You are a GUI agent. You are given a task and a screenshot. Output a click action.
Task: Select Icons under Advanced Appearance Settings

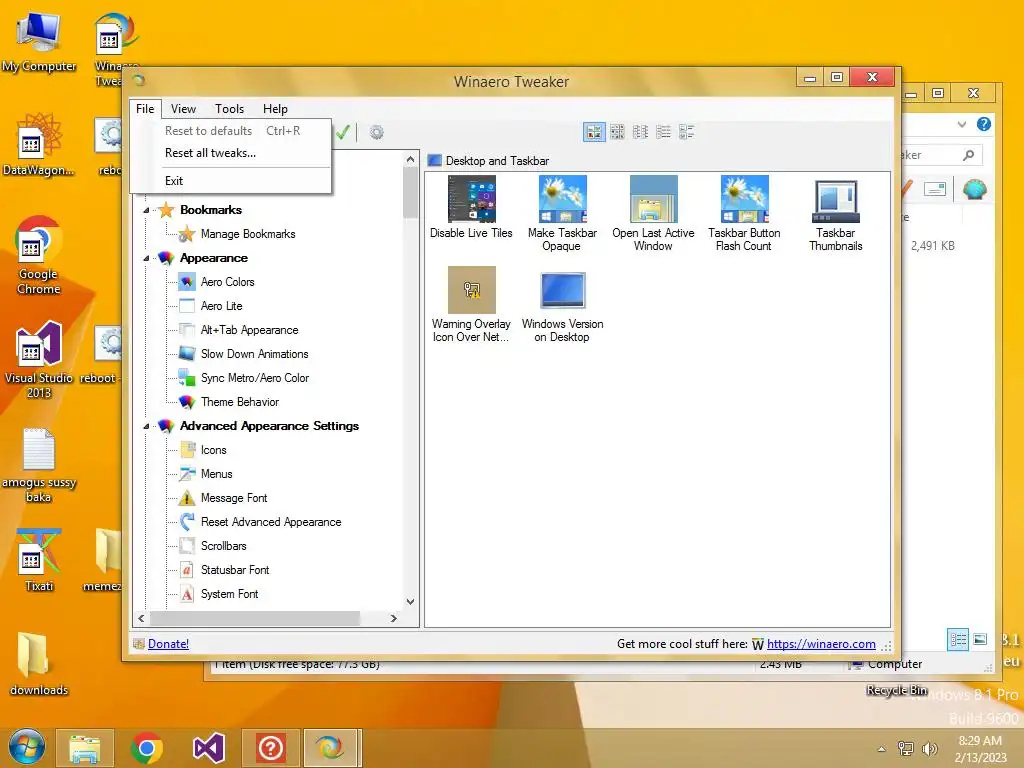[213, 450]
